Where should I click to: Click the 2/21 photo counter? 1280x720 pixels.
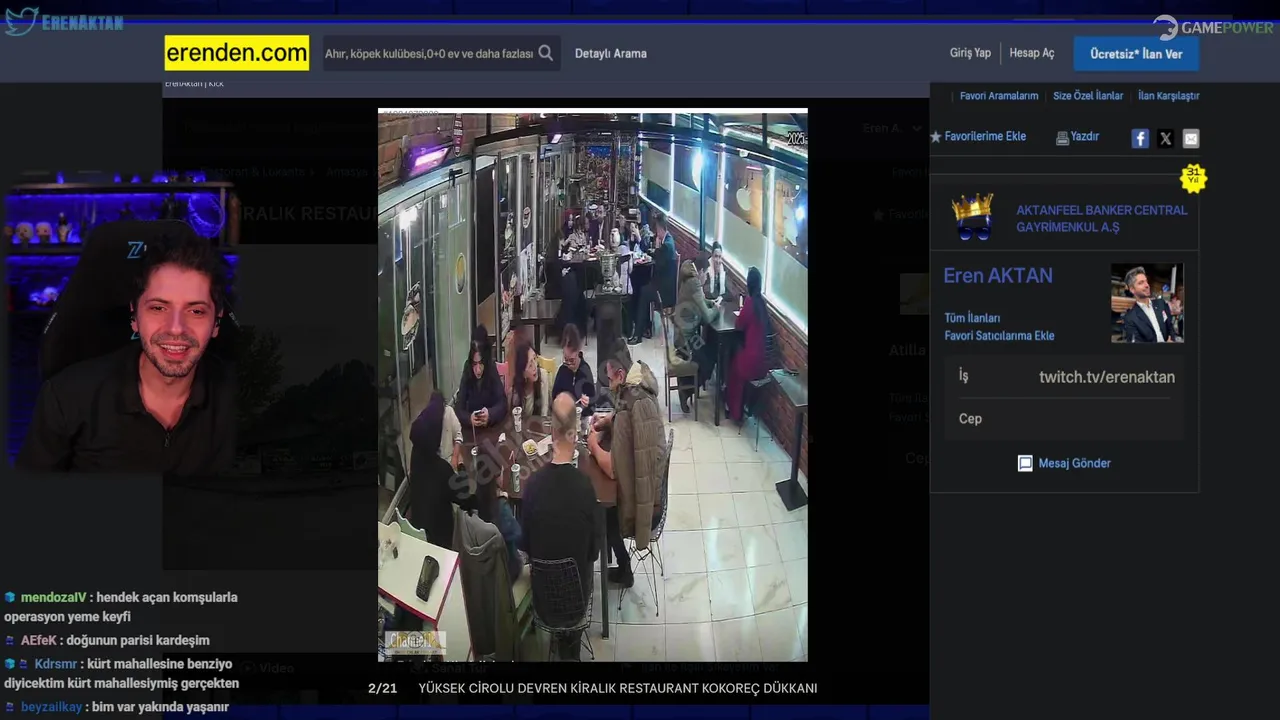click(382, 688)
